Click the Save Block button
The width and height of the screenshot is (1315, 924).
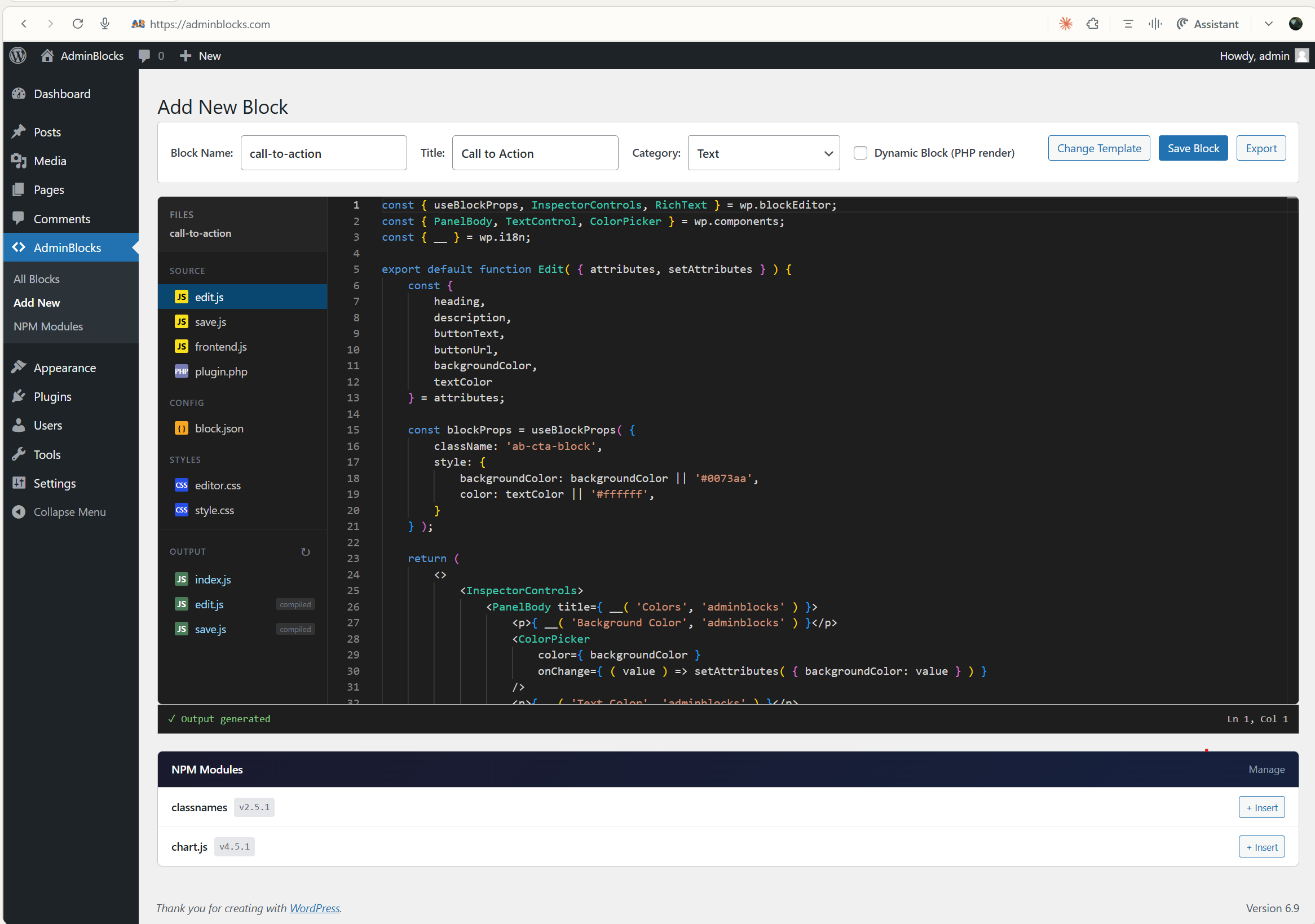1193,148
